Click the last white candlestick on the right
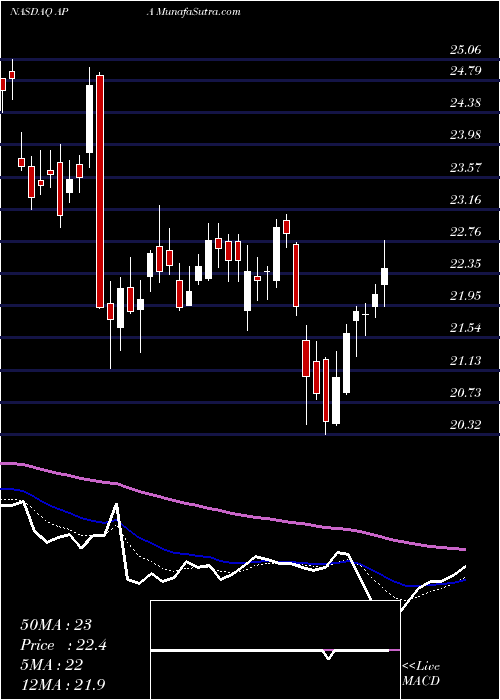The height and width of the screenshot is (700, 500). (x=384, y=276)
